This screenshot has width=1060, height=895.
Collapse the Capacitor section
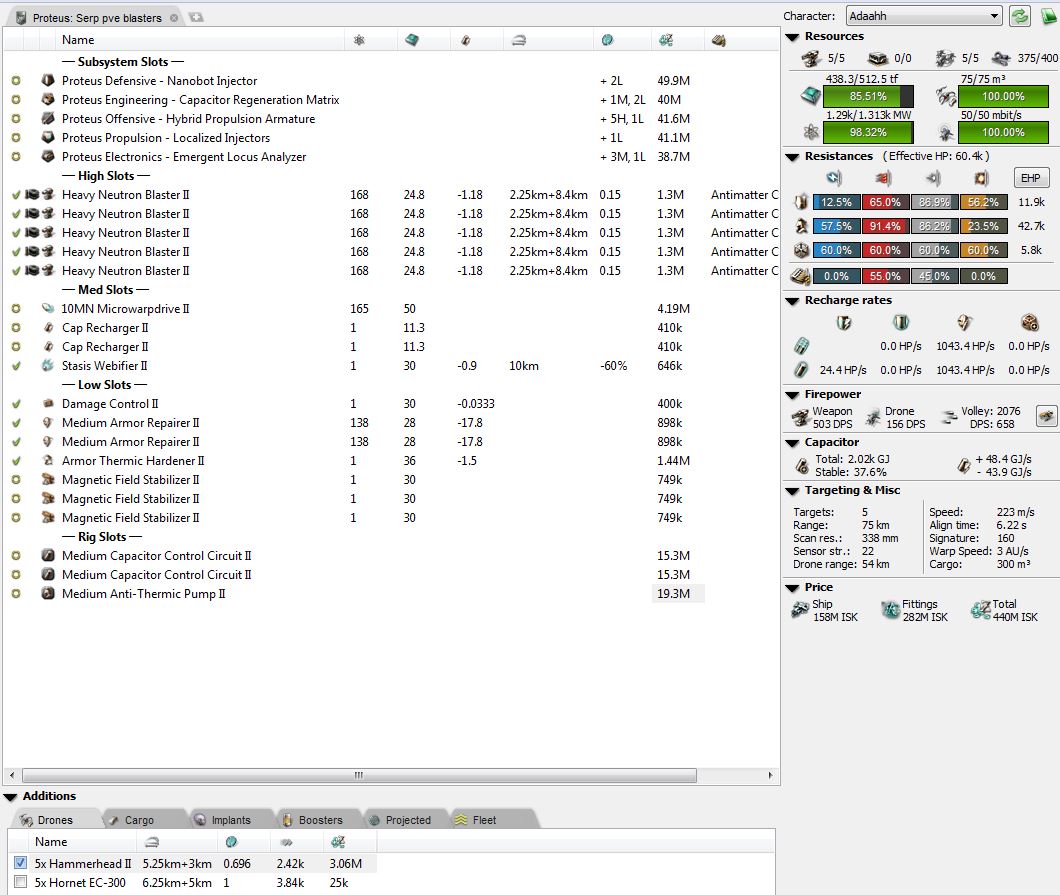pos(792,443)
